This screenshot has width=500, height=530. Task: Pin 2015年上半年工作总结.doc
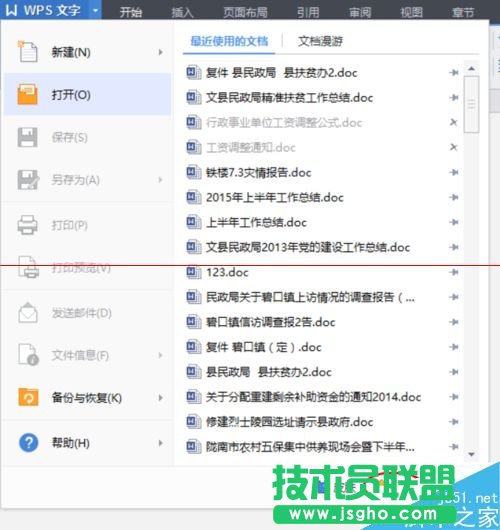tap(454, 197)
